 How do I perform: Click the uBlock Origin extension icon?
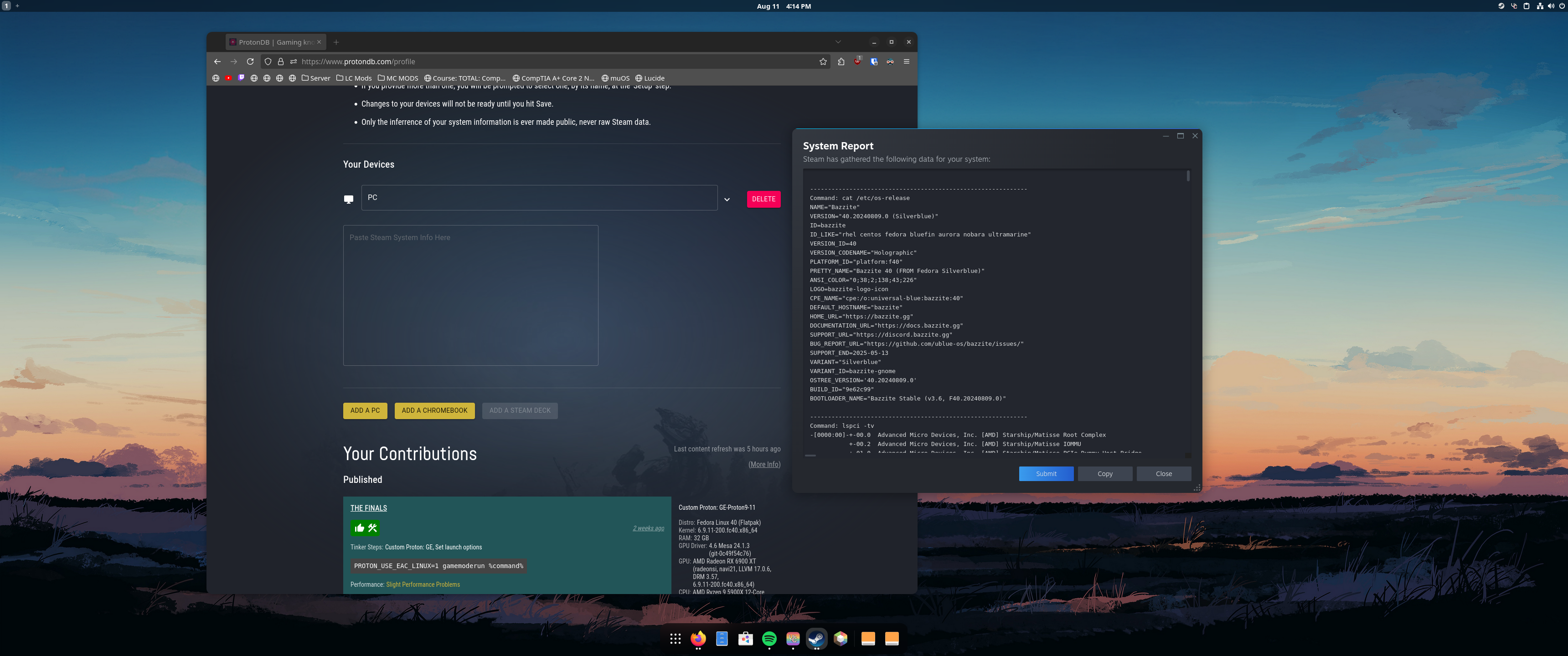857,61
